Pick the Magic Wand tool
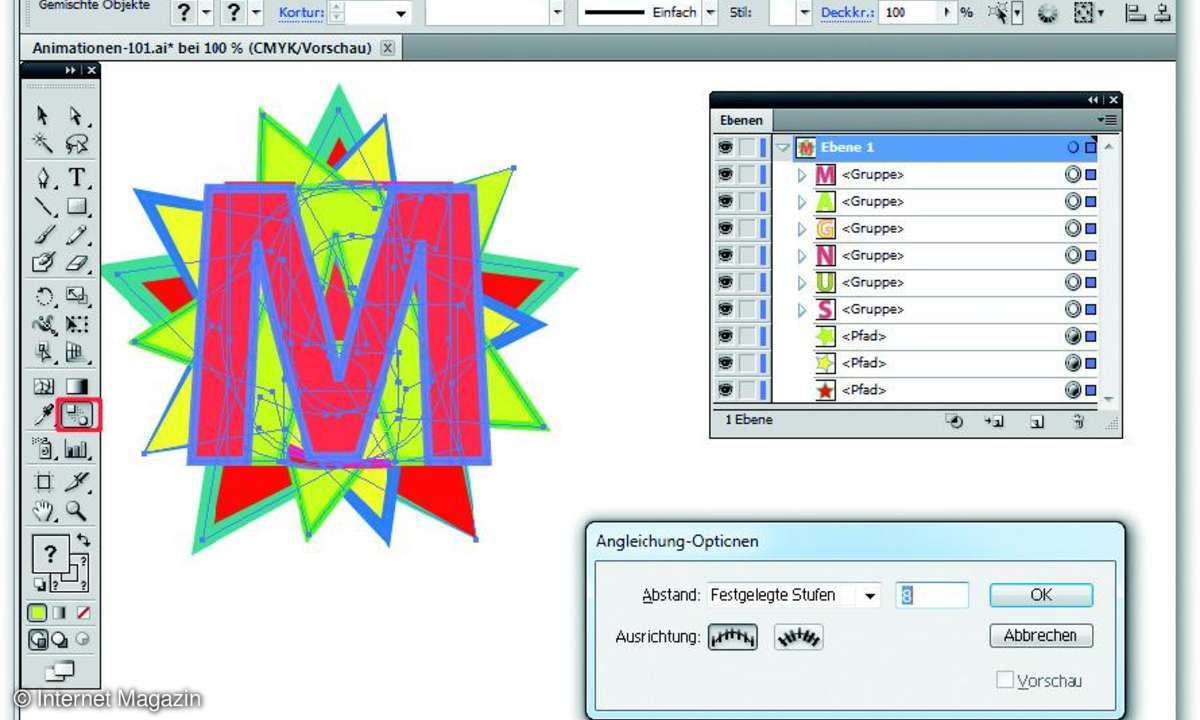 (x=43, y=144)
